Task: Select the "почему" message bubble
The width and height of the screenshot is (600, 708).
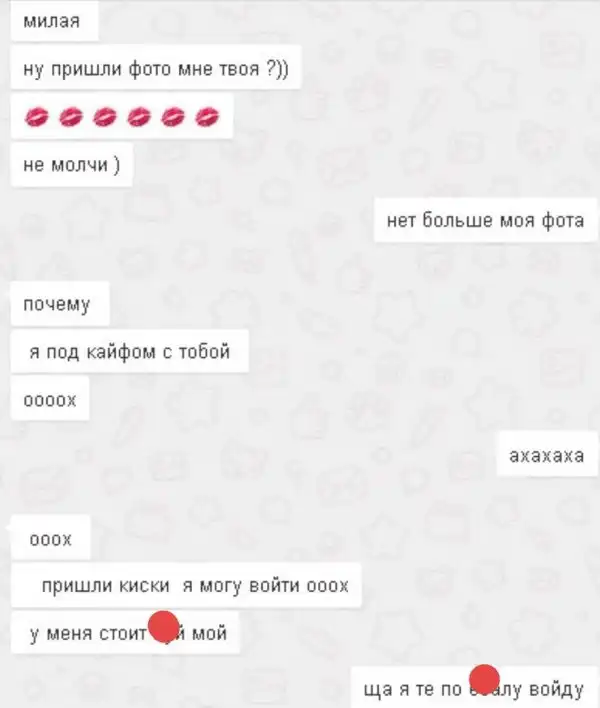Action: 60,303
